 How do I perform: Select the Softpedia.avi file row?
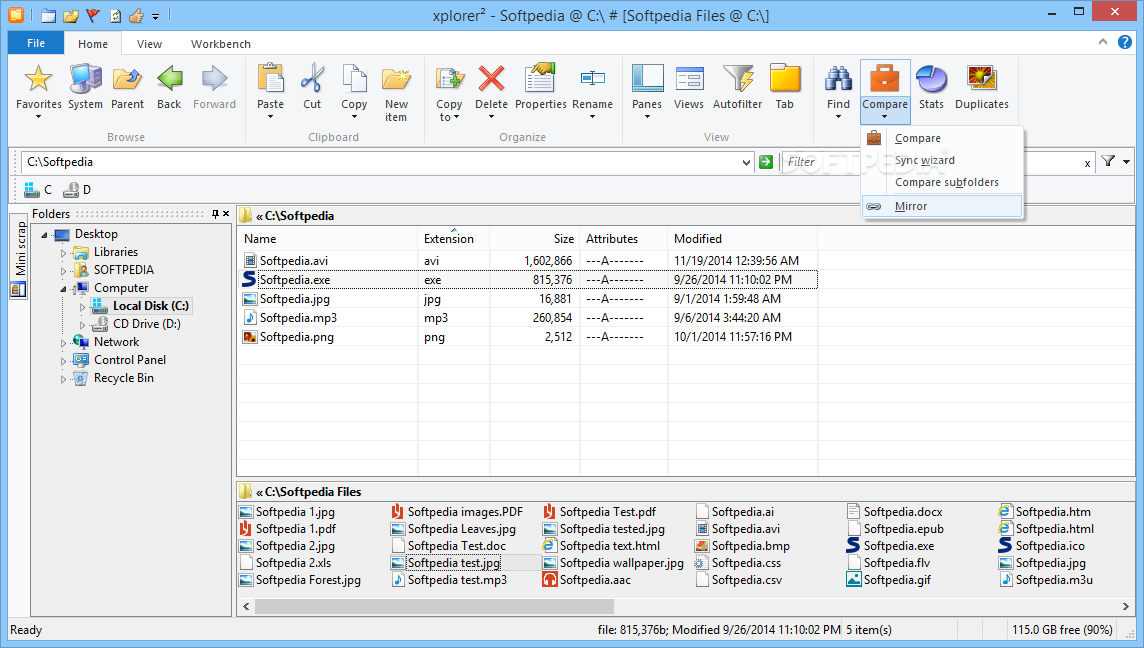tap(529, 261)
